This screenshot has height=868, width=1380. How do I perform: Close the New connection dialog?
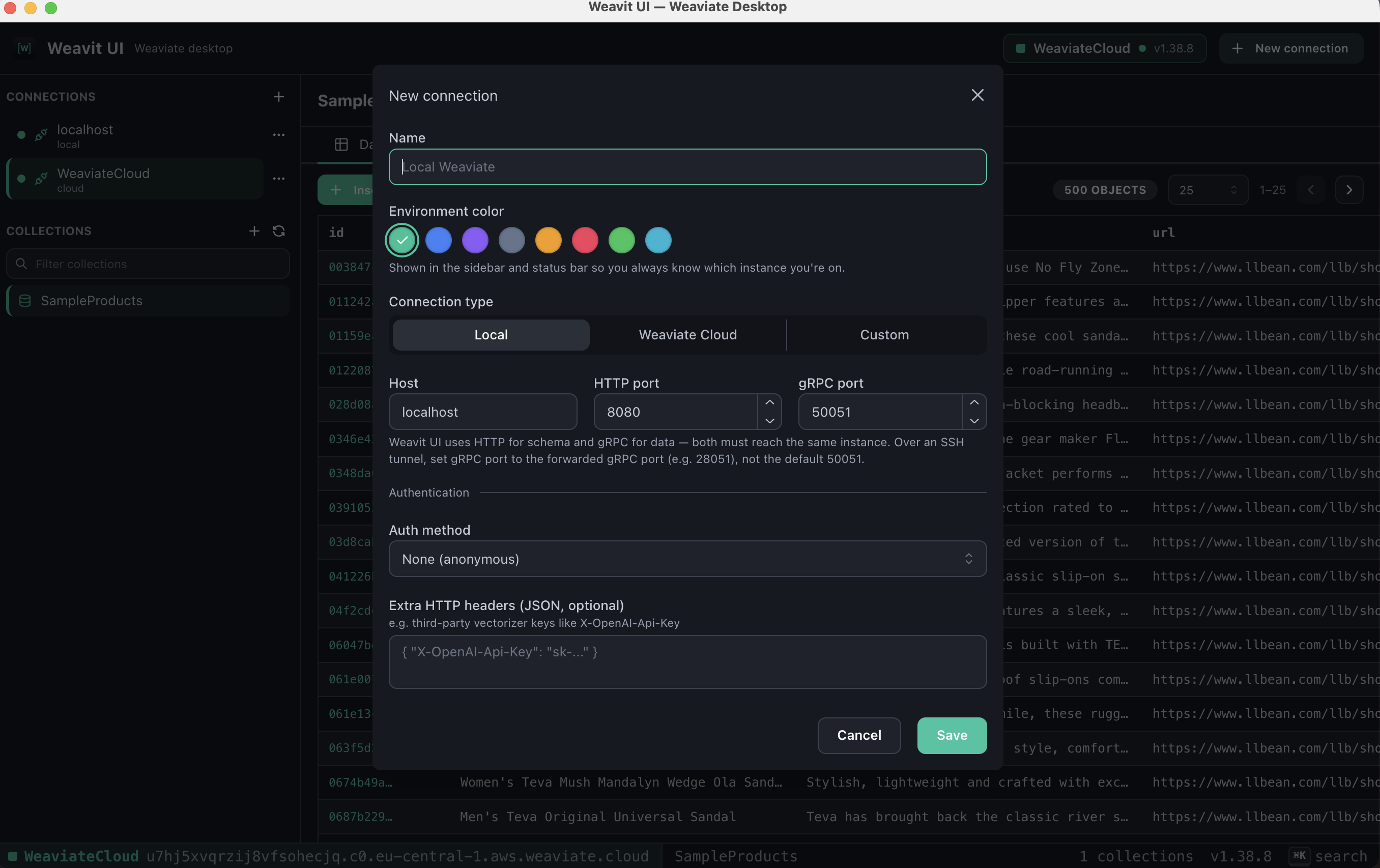pos(977,95)
